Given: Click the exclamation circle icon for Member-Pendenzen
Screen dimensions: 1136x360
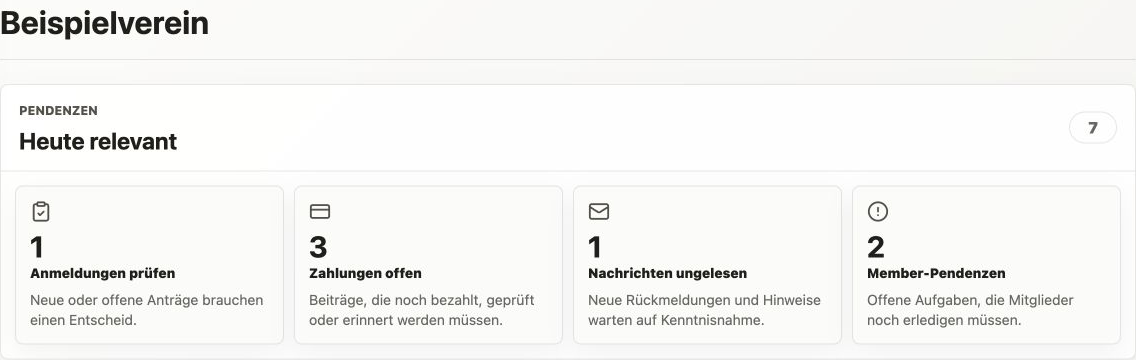Looking at the screenshot, I should click(877, 212).
